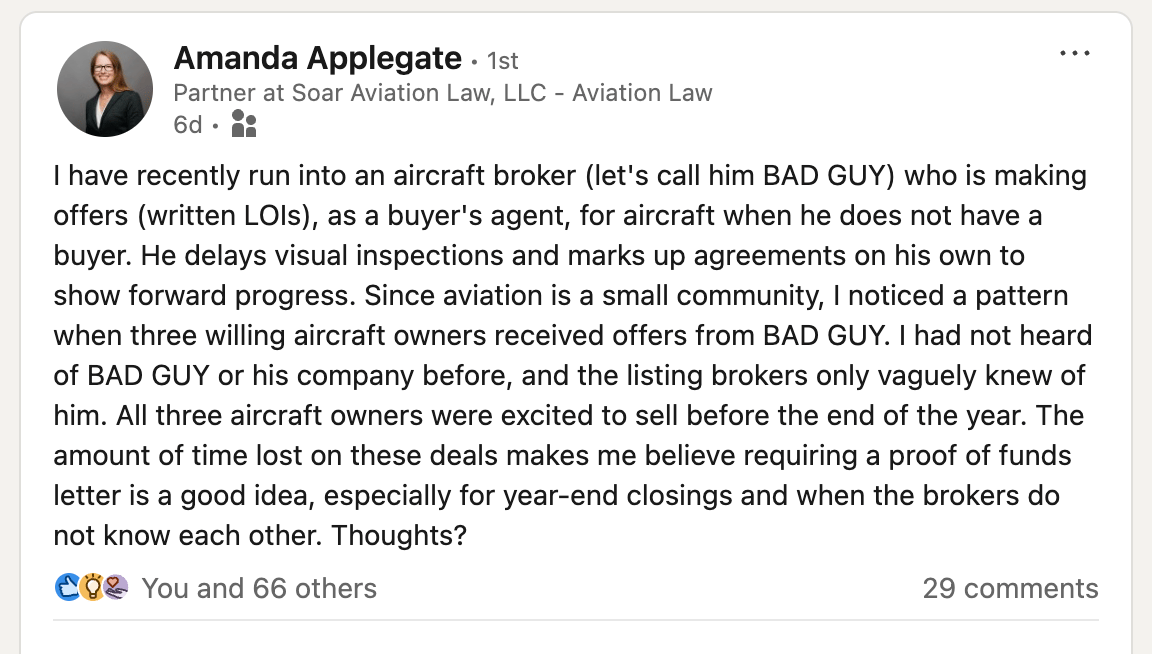Click the "1st" connection degree label
The width and height of the screenshot is (1152, 654).
point(502,61)
